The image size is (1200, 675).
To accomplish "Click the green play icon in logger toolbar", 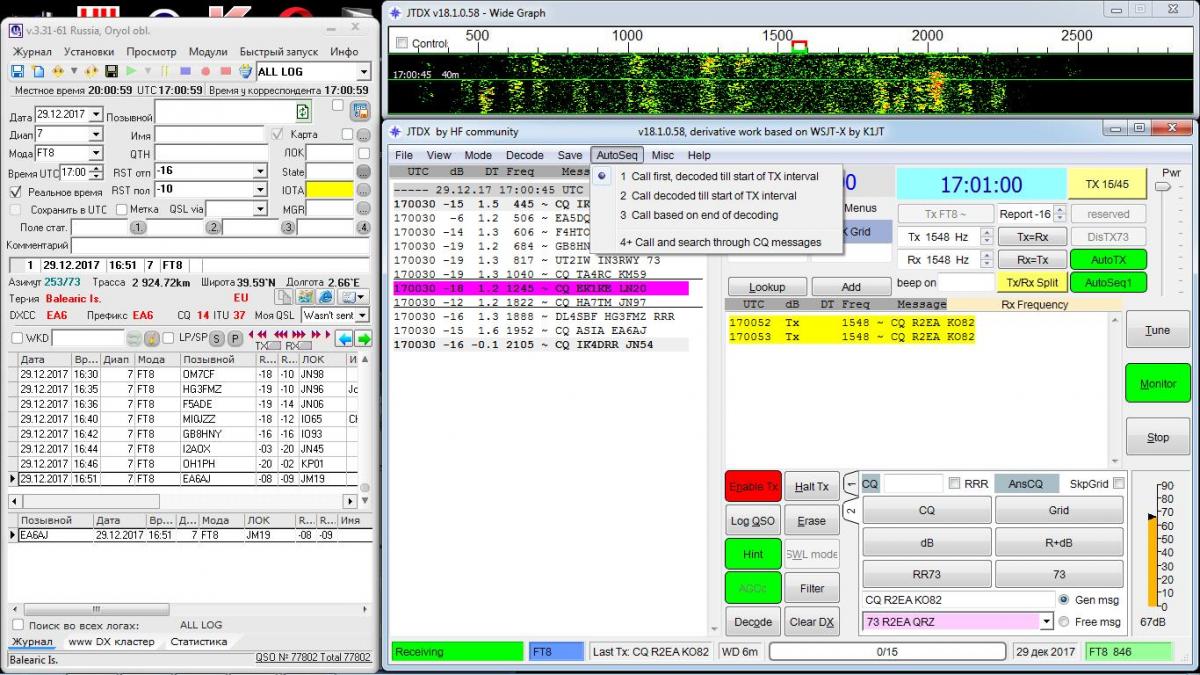I will (x=129, y=72).
